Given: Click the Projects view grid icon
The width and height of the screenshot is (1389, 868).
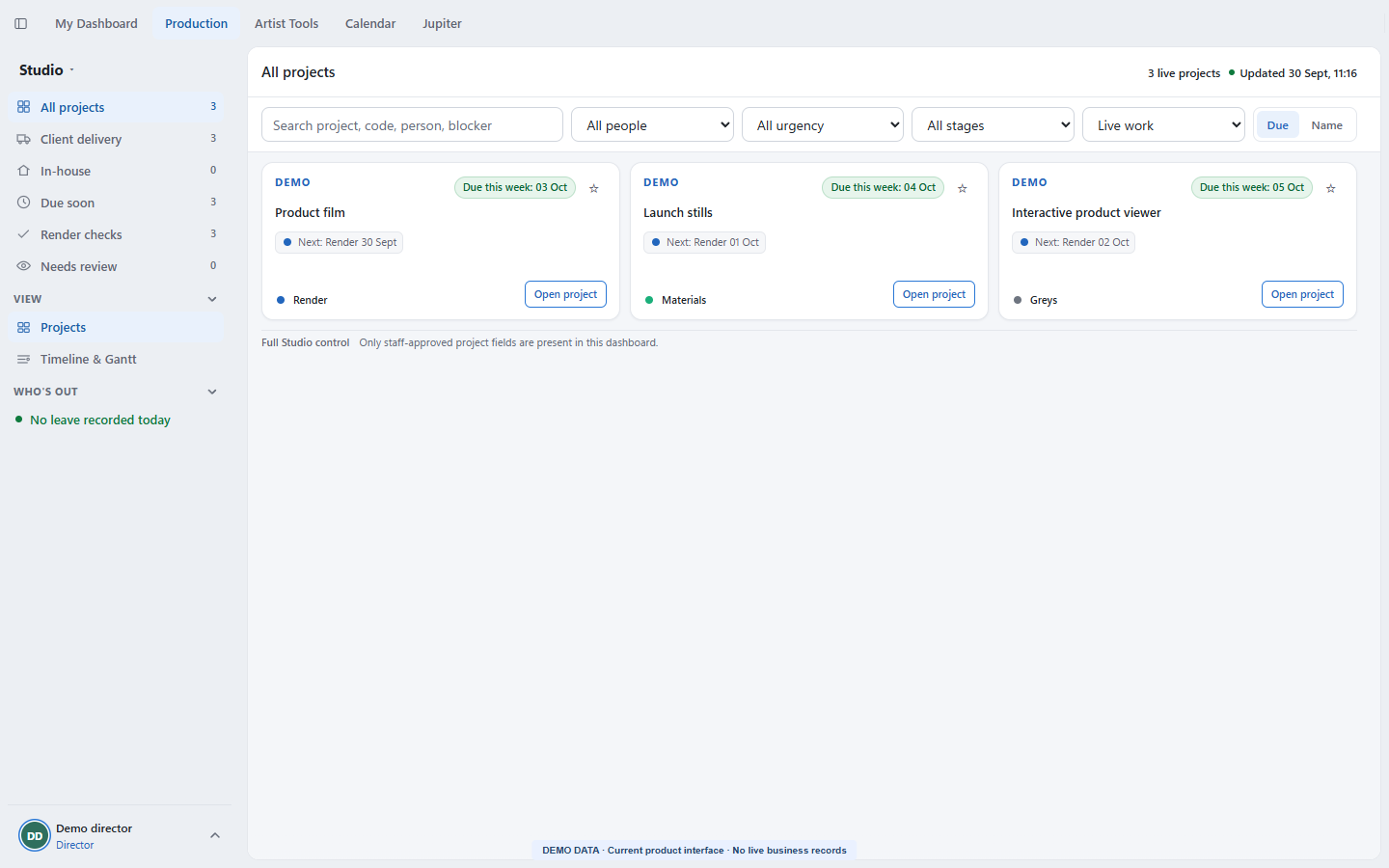Looking at the screenshot, I should point(24,327).
